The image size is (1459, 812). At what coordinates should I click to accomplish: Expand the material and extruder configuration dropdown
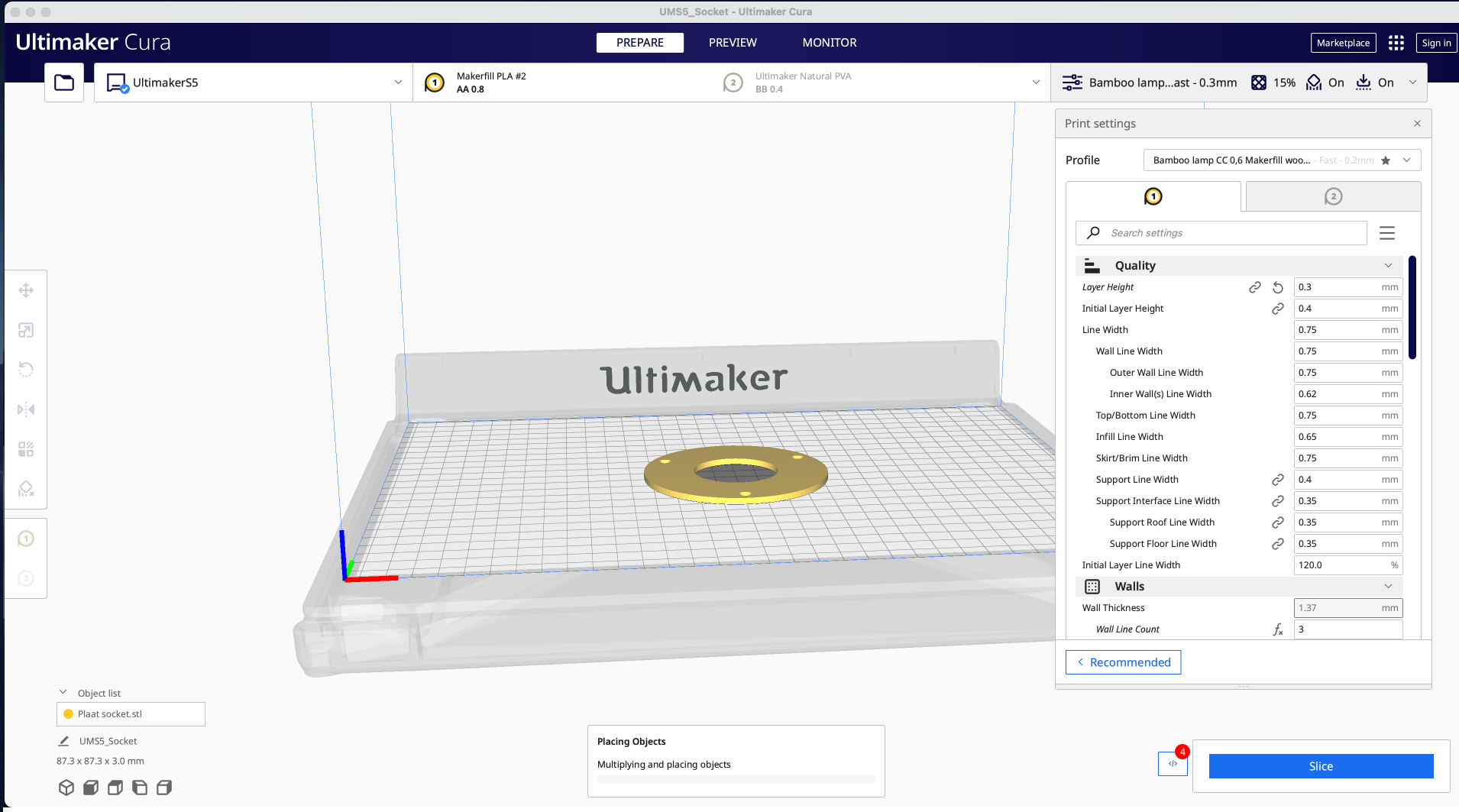coord(732,82)
